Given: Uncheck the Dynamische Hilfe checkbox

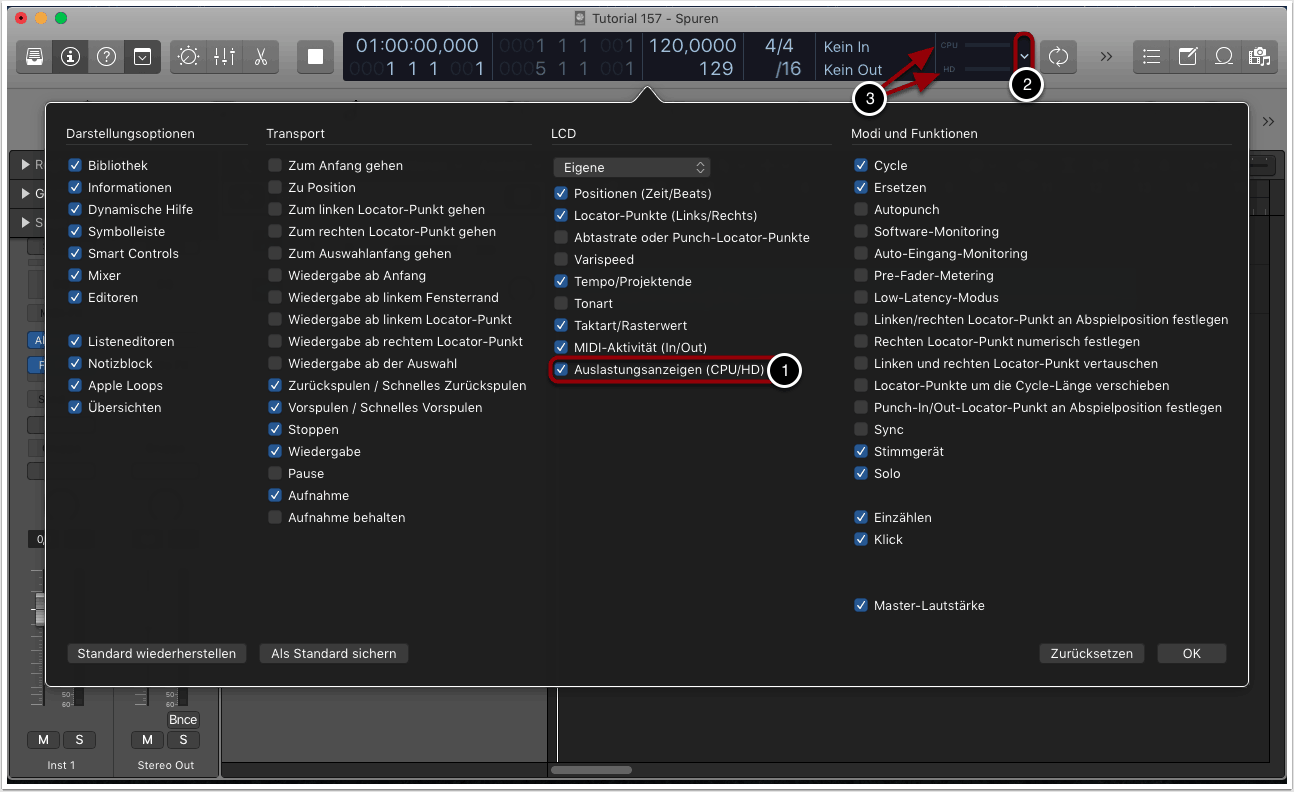Looking at the screenshot, I should 75,209.
